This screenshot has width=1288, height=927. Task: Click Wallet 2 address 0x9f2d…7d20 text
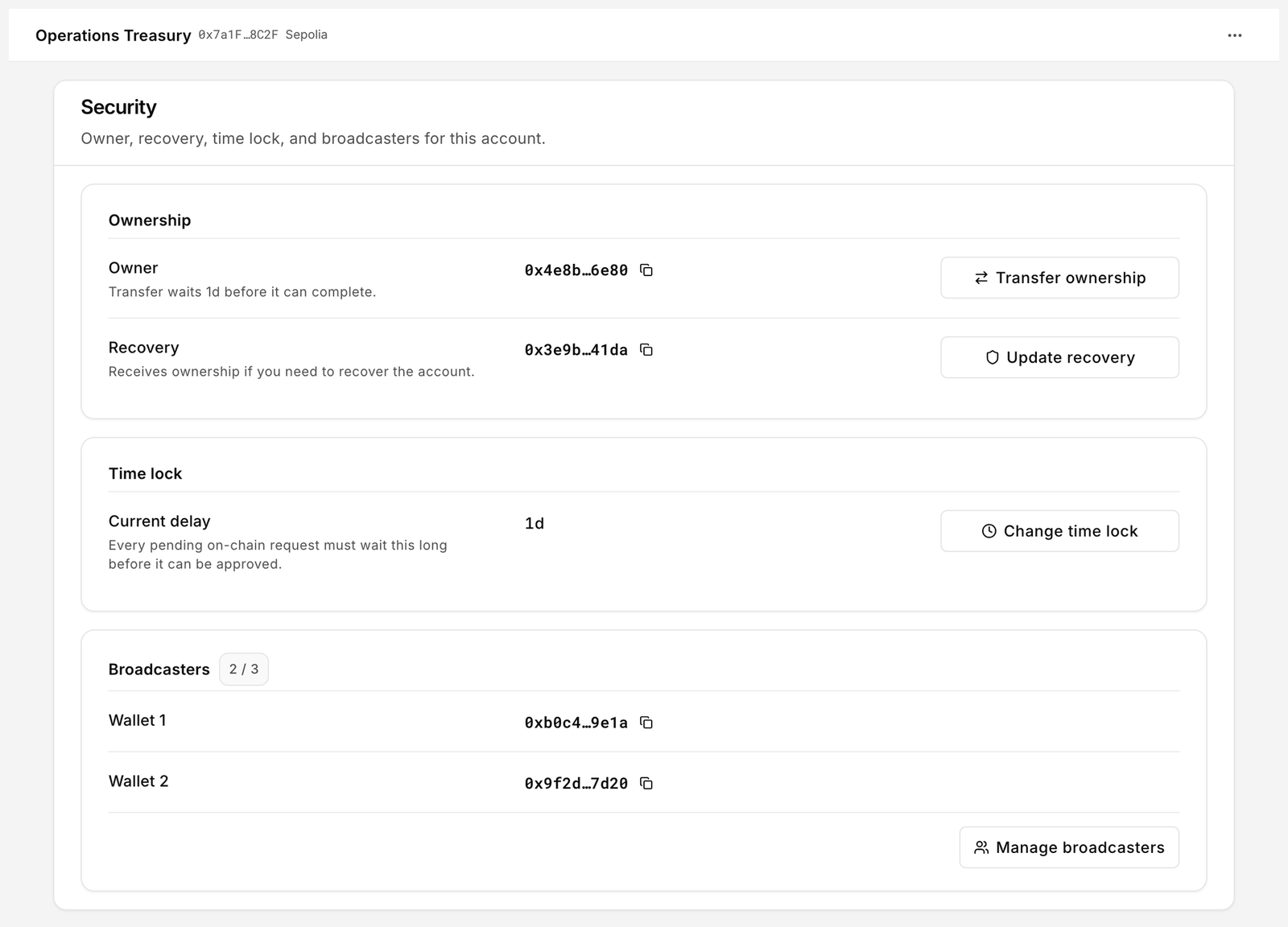[x=576, y=784]
